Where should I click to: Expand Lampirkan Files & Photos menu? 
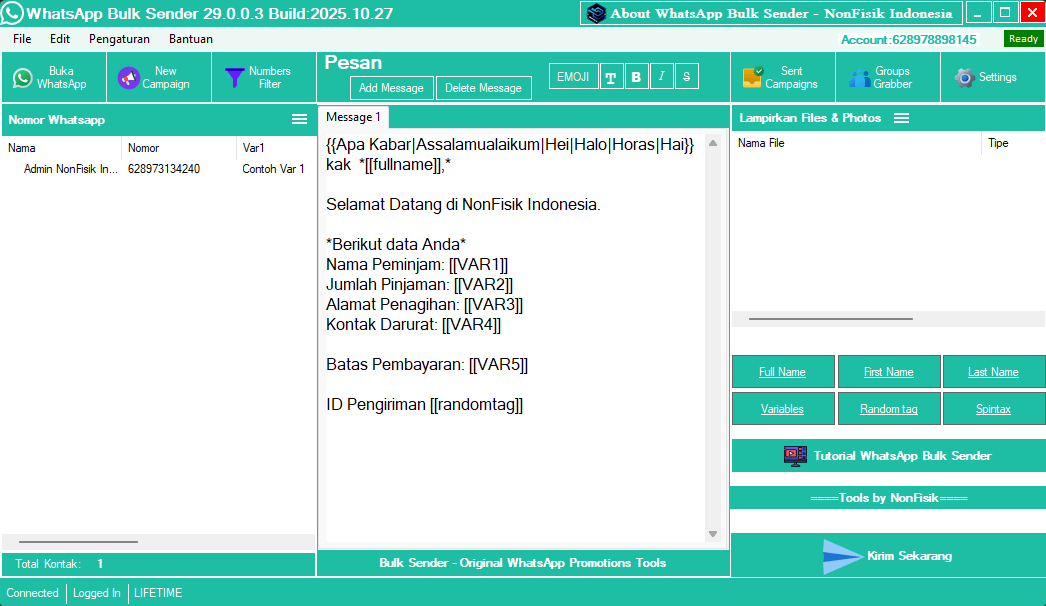901,118
